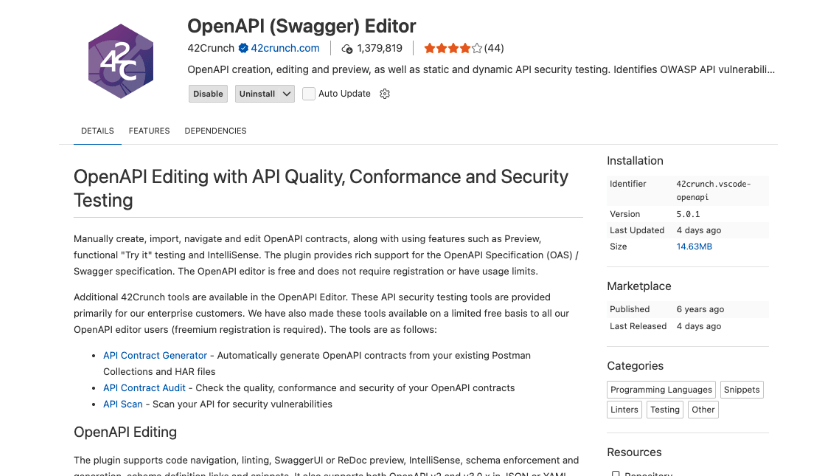The height and width of the screenshot is (476, 832).
Task: Select the Snippets category tag
Action: pyautogui.click(x=742, y=390)
